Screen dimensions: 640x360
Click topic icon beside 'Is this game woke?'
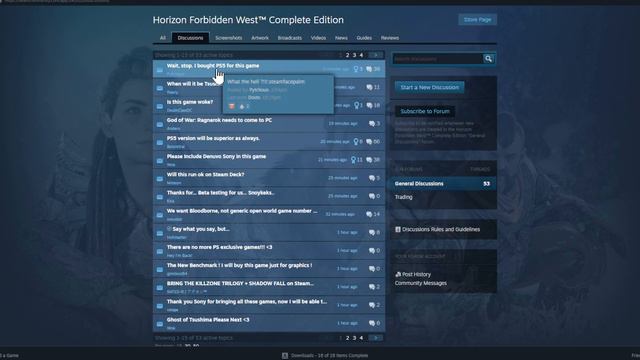160,106
